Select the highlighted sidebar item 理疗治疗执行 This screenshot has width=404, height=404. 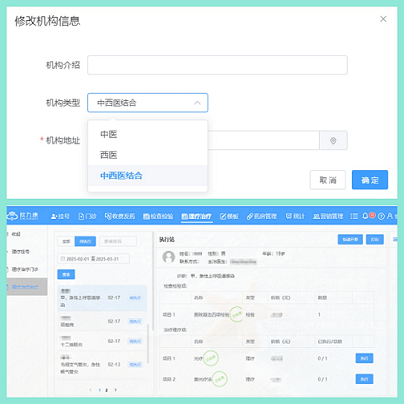click(27, 287)
